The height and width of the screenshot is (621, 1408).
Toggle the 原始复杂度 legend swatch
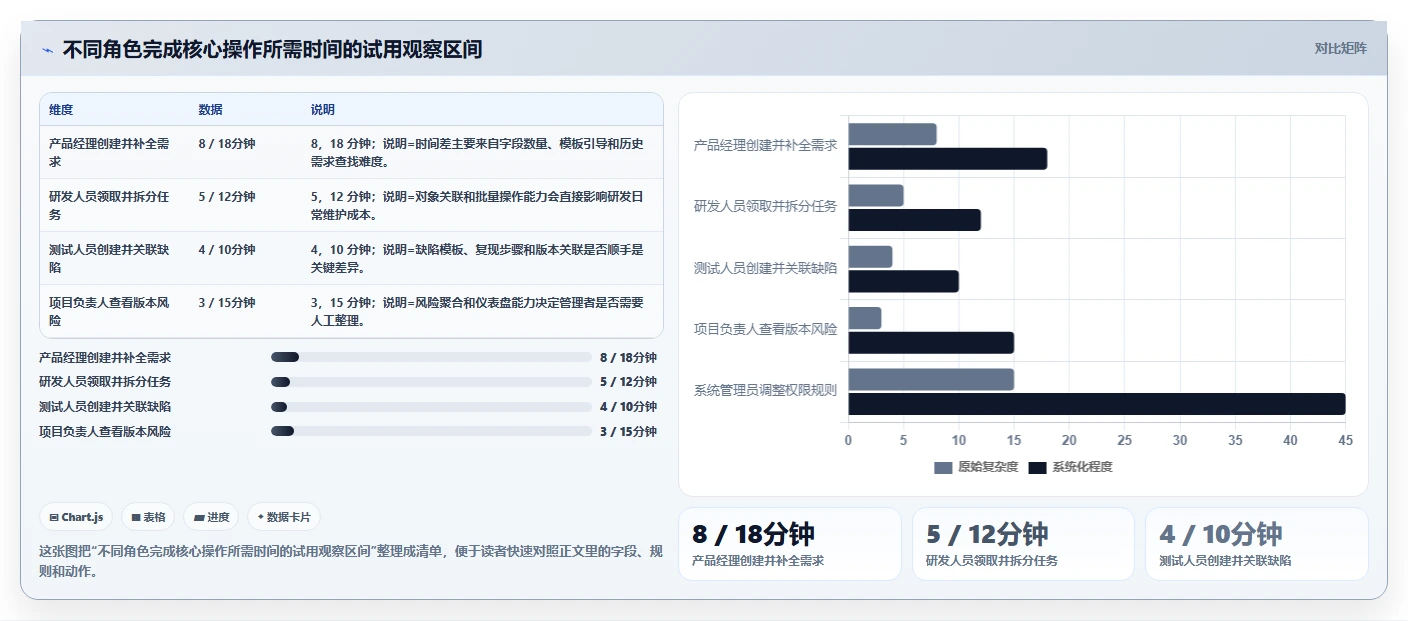click(944, 467)
